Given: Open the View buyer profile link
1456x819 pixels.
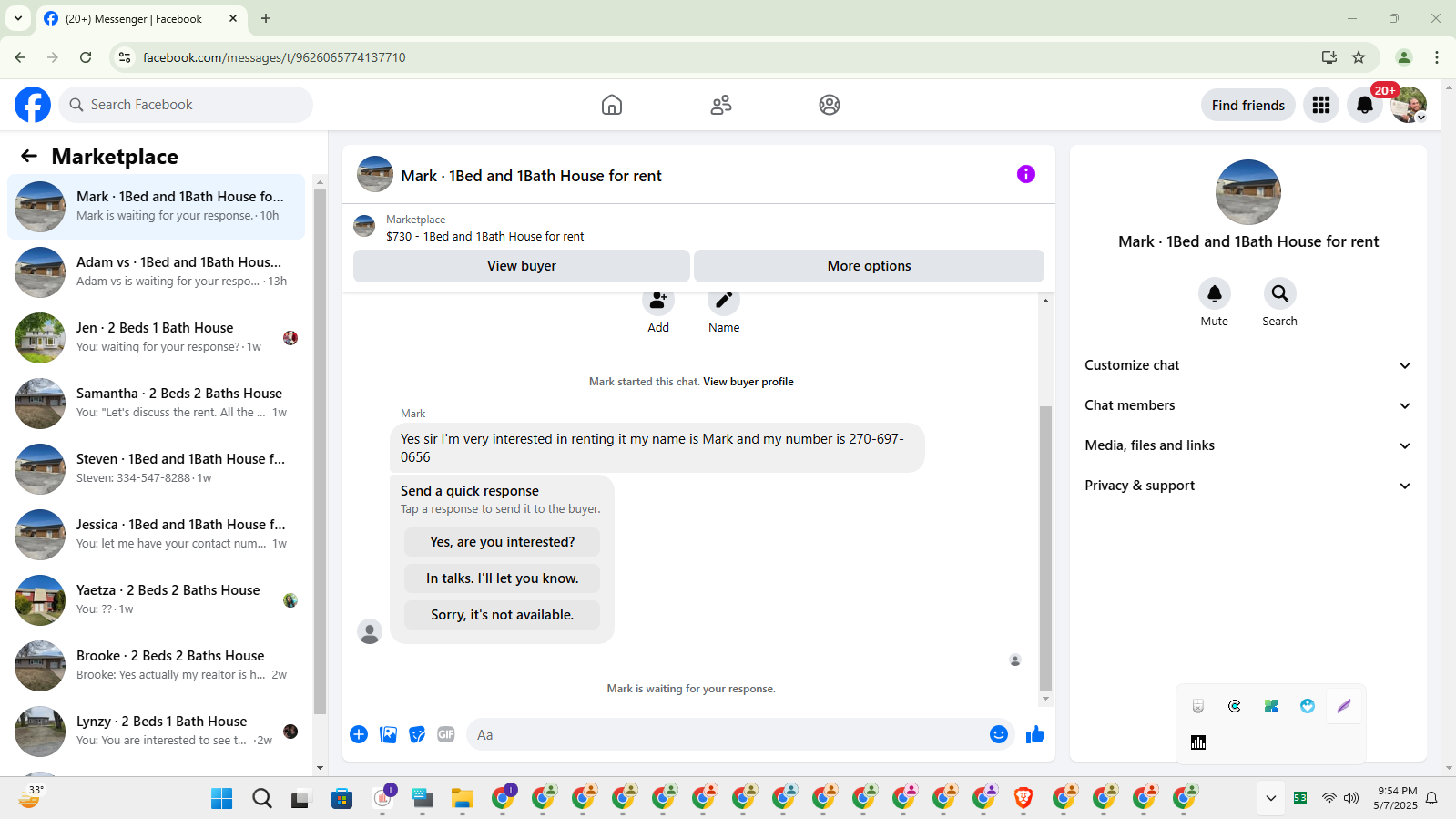Looking at the screenshot, I should tap(748, 382).
